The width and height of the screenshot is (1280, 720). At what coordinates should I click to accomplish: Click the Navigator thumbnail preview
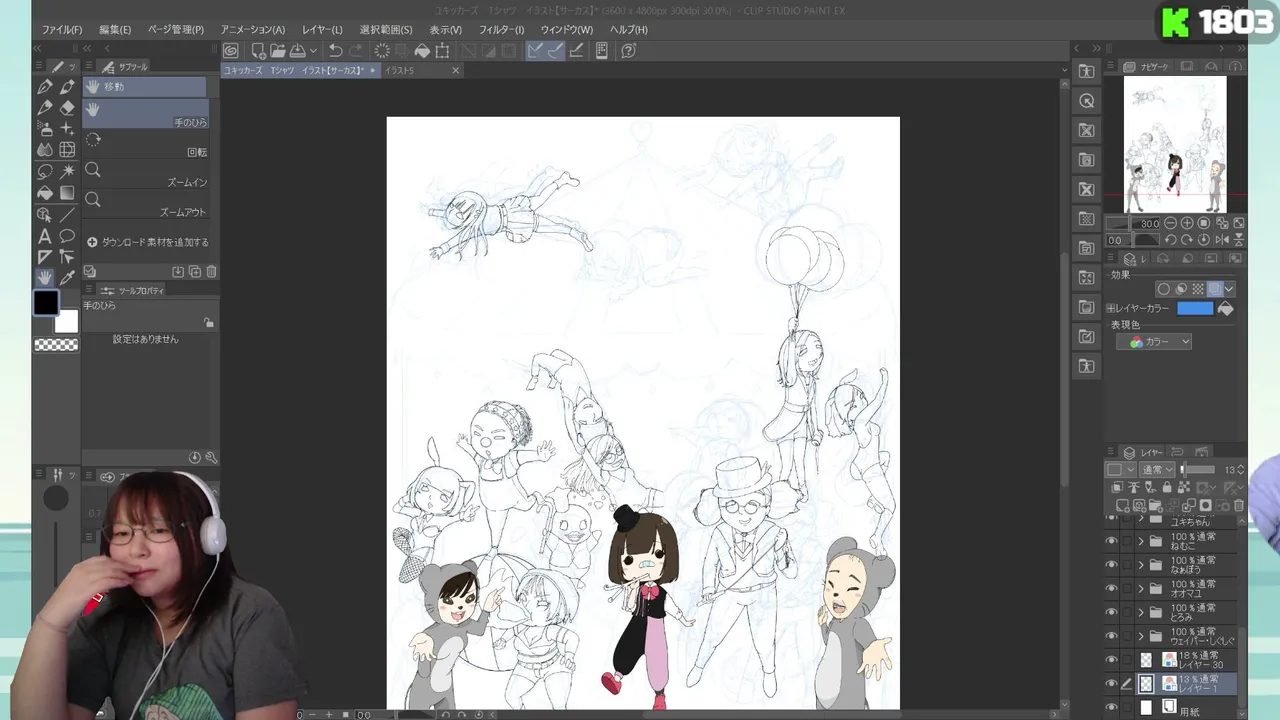pos(1175,144)
